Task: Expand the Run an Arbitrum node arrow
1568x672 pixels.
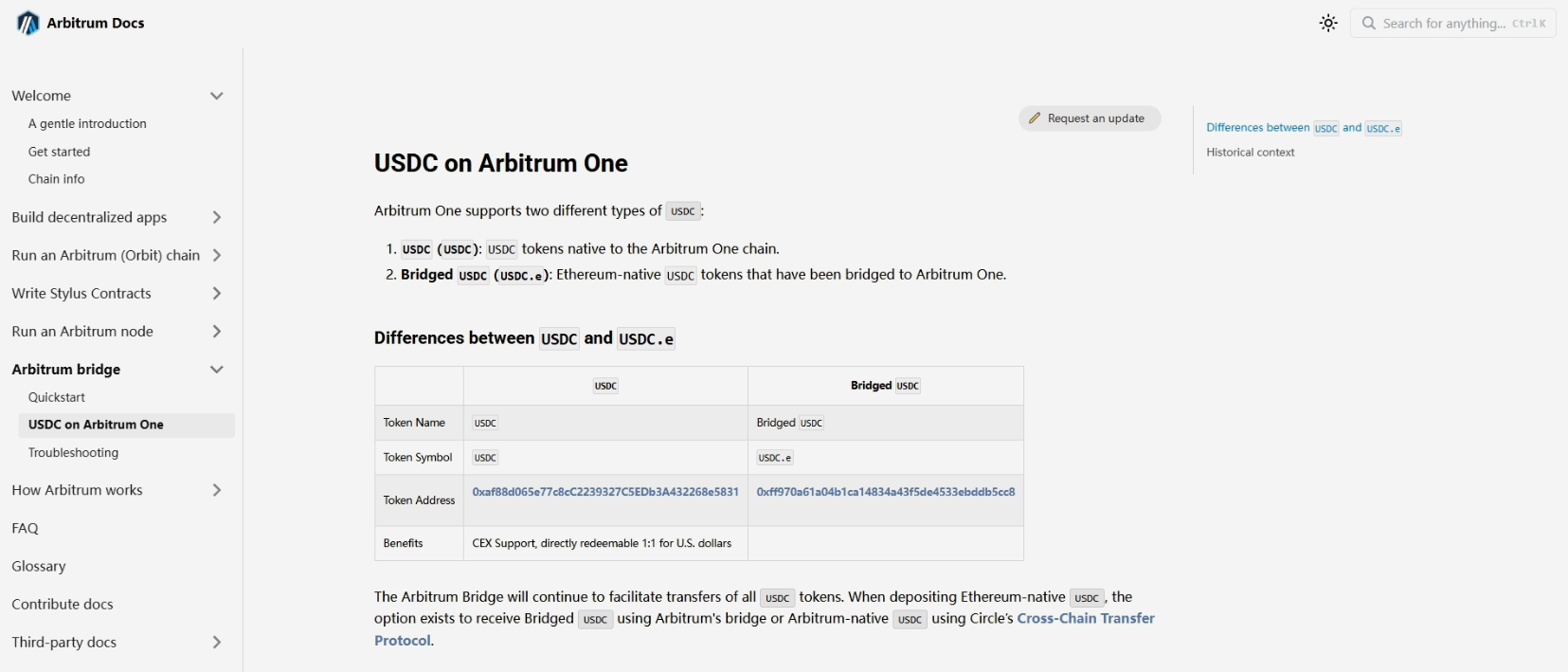Action: pyautogui.click(x=217, y=332)
